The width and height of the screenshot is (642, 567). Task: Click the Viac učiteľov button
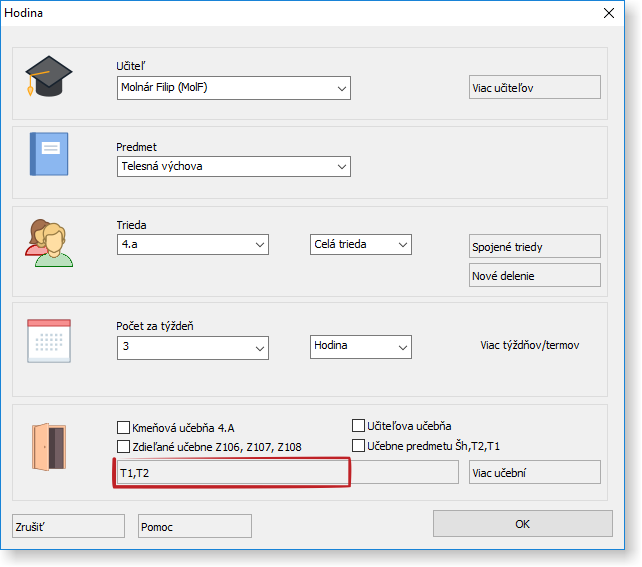click(x=534, y=87)
